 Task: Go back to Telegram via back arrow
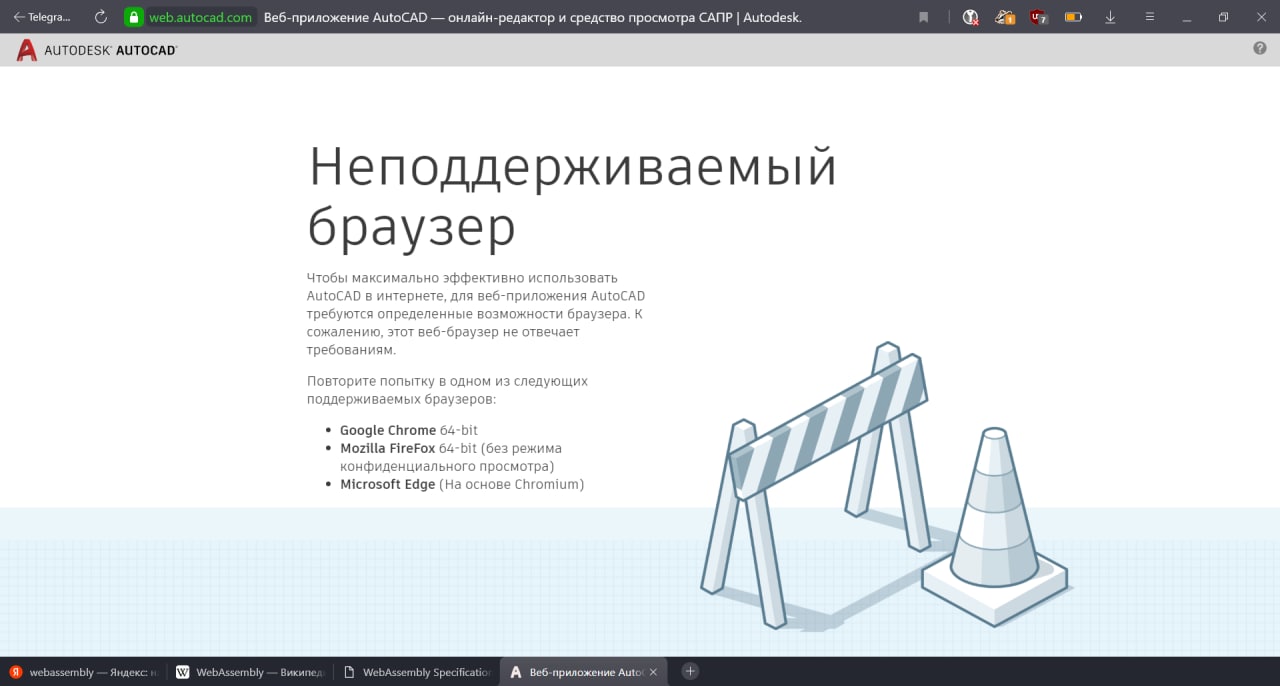point(41,17)
